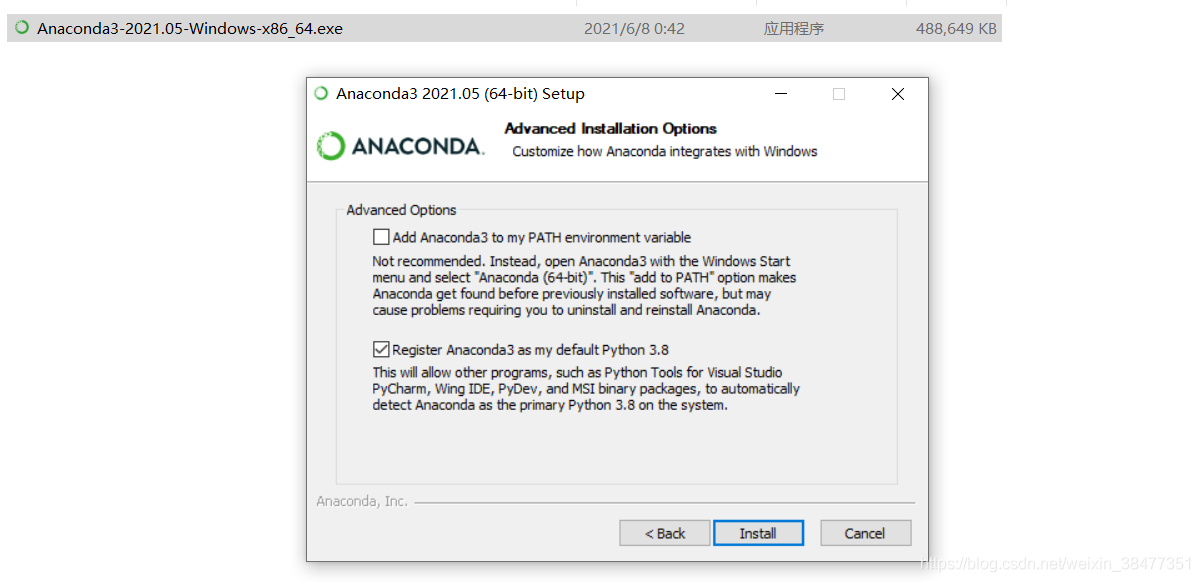Click the "Anaconda3 2021.05 (64-bit) Setup" title text
Screen dimensions: 1200x582
[460, 94]
